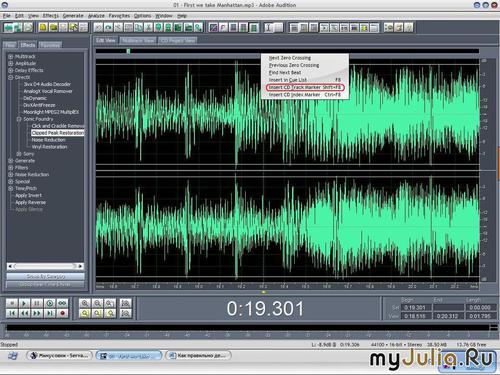500x375 pixels.
Task: Switch to the CD Project View tab
Action: point(178,40)
